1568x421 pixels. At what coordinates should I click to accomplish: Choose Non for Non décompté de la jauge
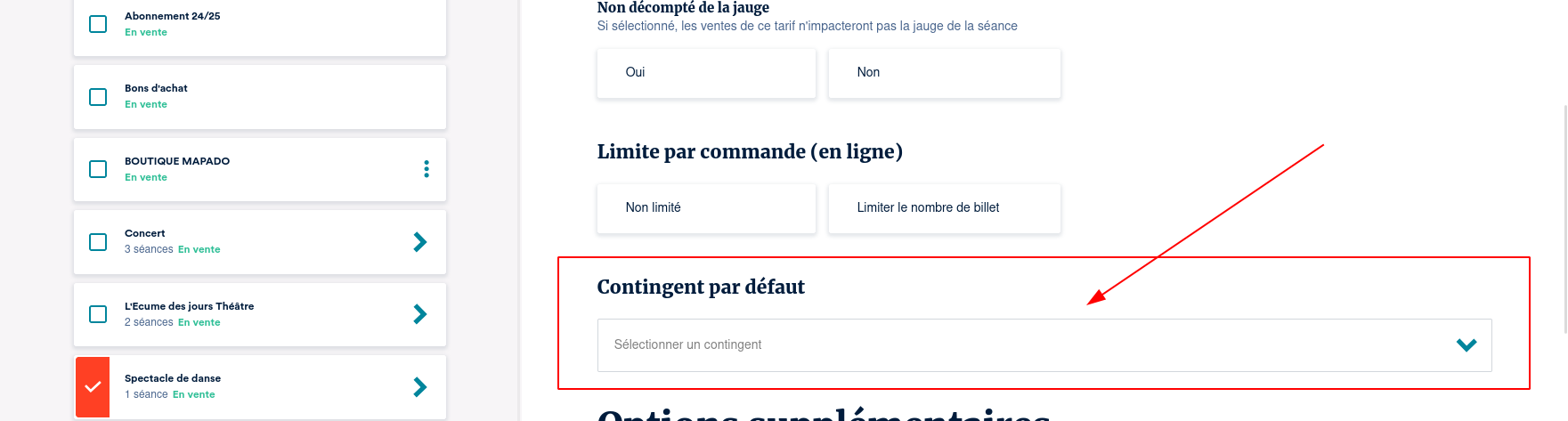tap(944, 73)
